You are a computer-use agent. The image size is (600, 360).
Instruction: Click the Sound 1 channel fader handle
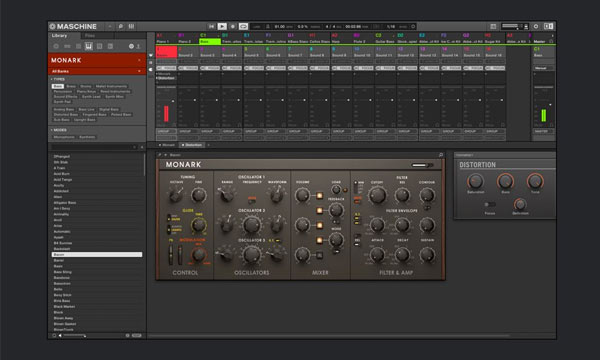point(173,101)
